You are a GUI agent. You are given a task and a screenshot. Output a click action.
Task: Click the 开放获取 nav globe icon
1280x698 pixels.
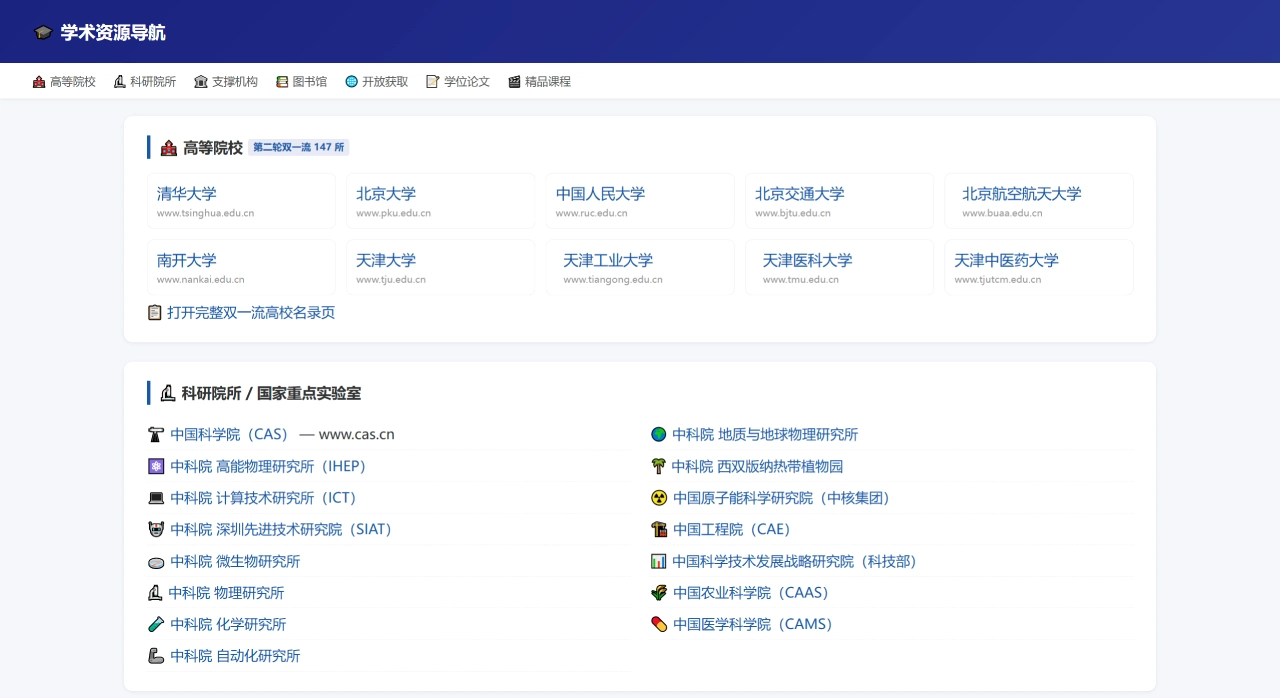[351, 82]
